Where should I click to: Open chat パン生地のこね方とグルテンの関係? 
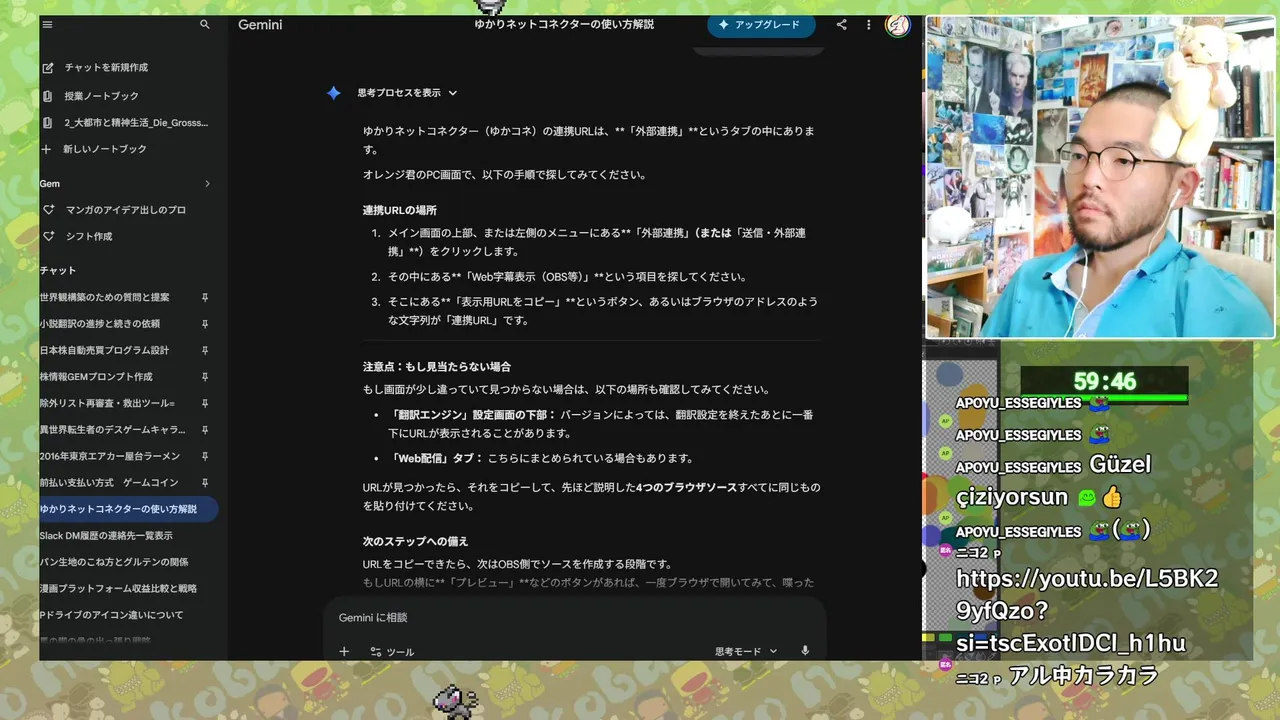pyautogui.click(x=114, y=562)
